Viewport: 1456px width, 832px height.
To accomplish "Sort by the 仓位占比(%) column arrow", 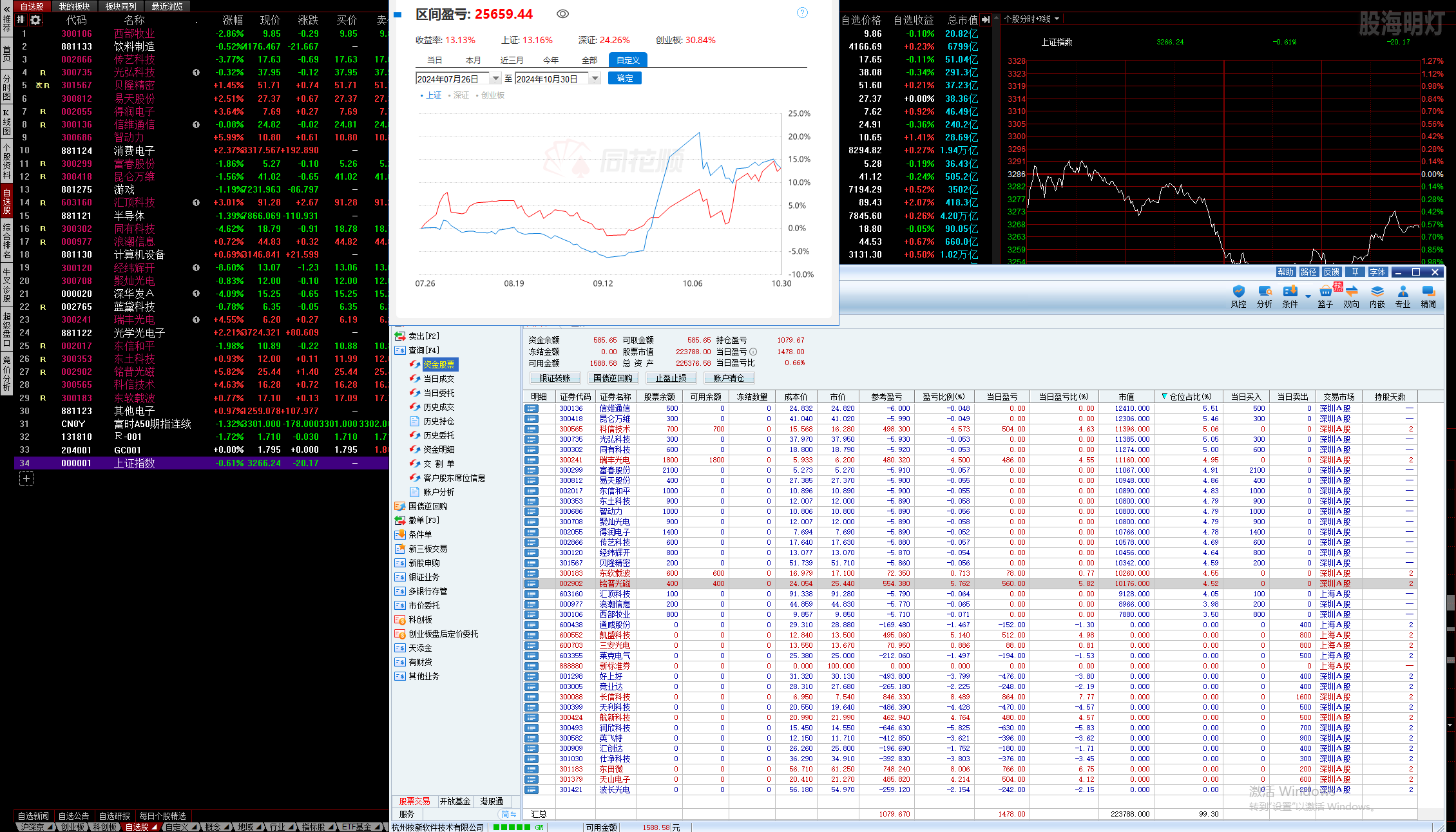I will [x=1164, y=397].
